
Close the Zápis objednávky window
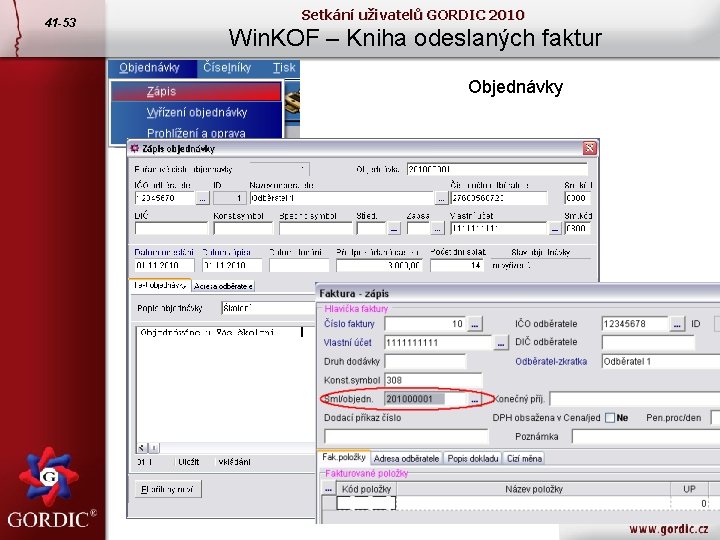click(589, 148)
